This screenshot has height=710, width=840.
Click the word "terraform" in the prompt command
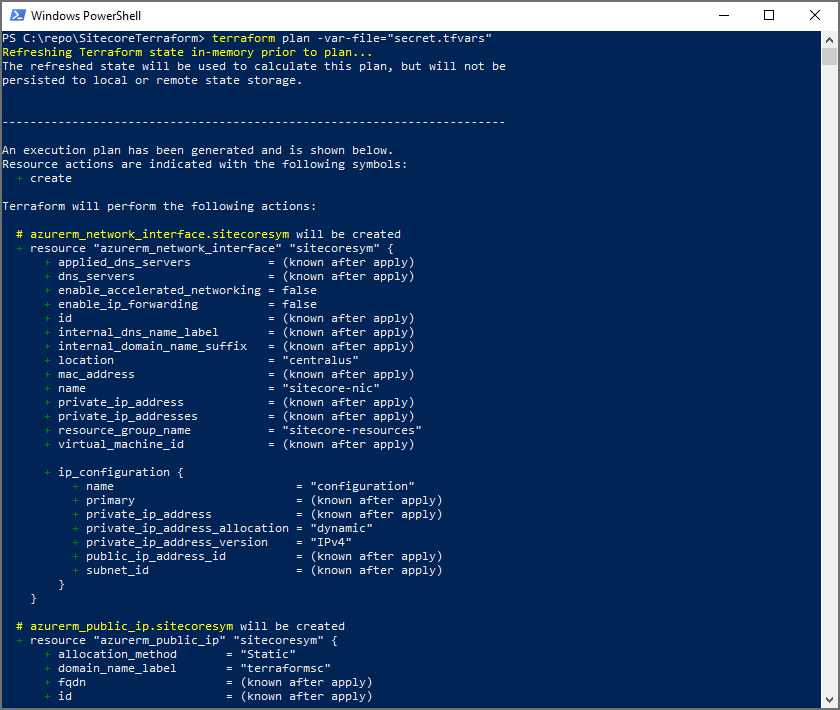pos(243,38)
